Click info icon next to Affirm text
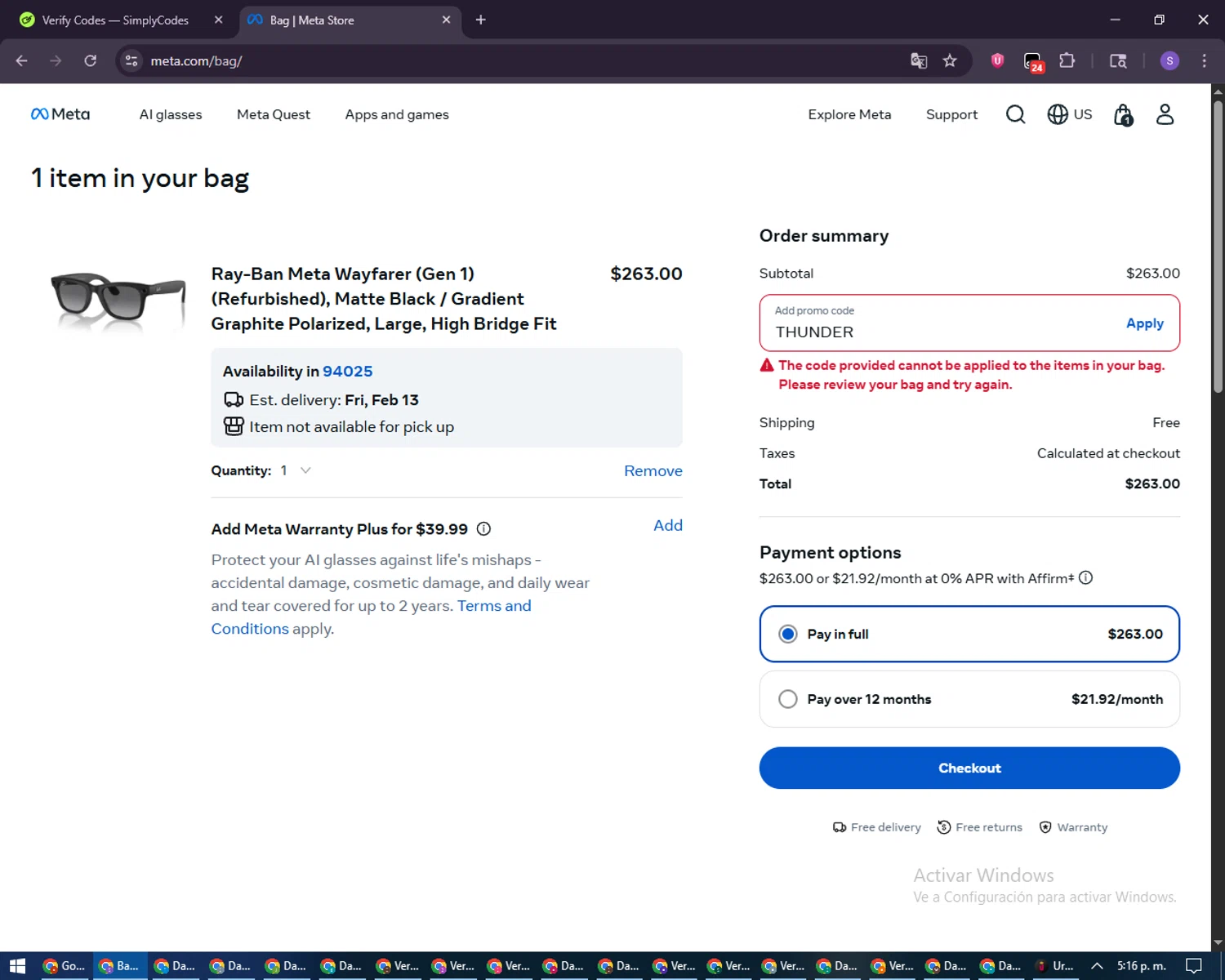The width and height of the screenshot is (1225, 980). (1085, 577)
